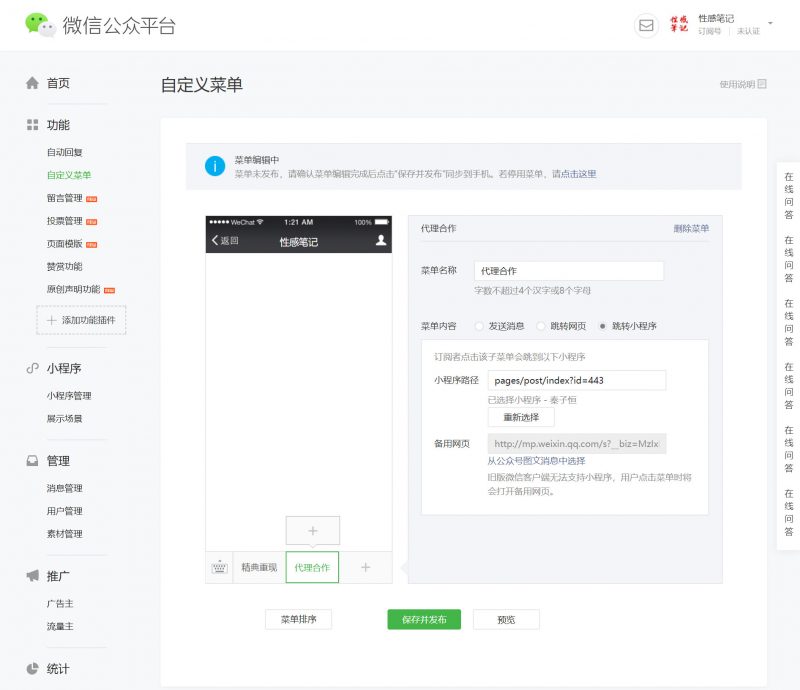Click the 预览 button

(x=506, y=620)
